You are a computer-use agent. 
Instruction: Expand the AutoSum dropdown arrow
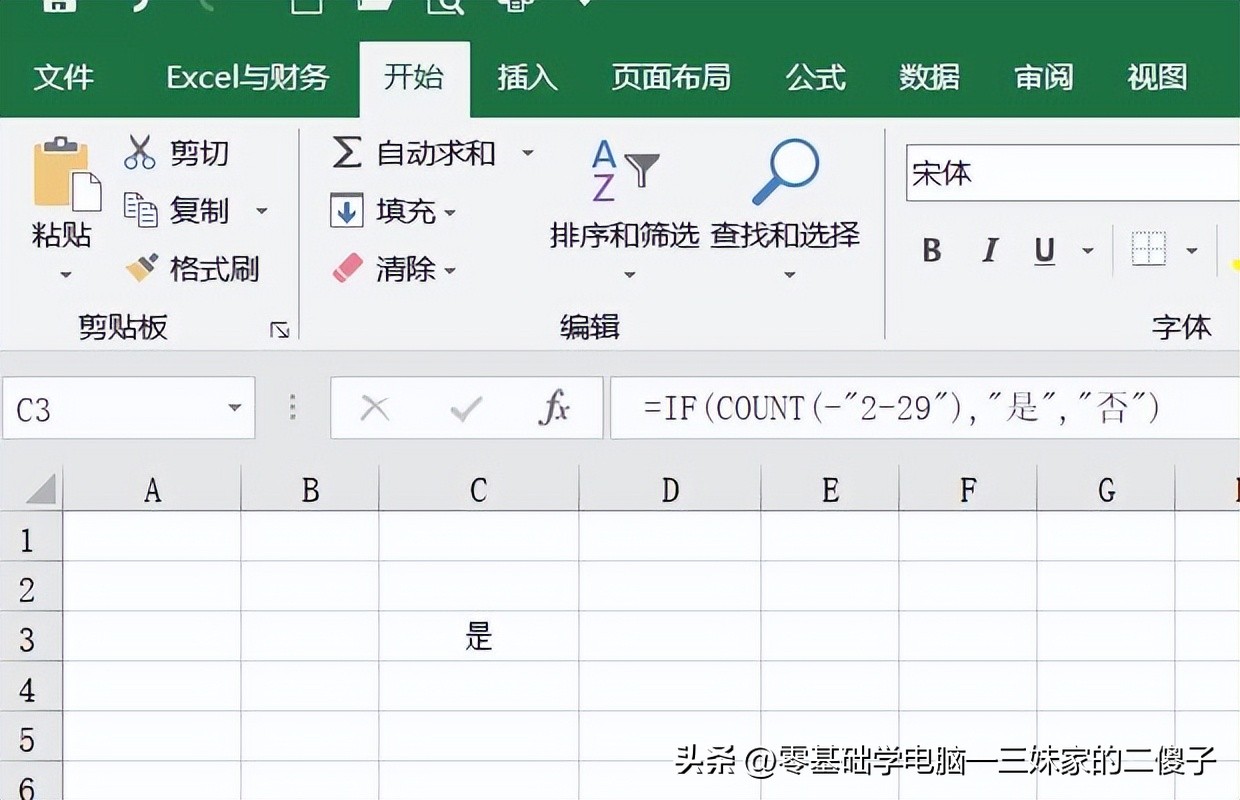coord(528,154)
